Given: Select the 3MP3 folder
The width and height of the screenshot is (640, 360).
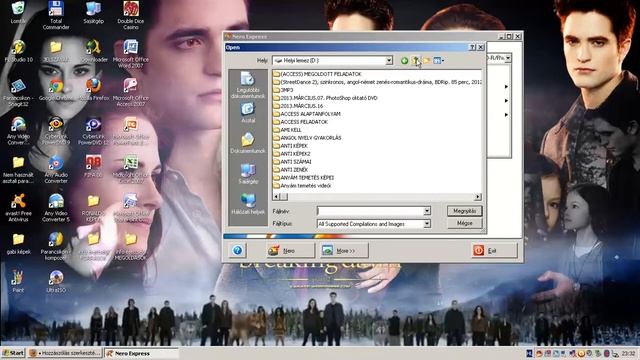Looking at the screenshot, I should (x=283, y=90).
